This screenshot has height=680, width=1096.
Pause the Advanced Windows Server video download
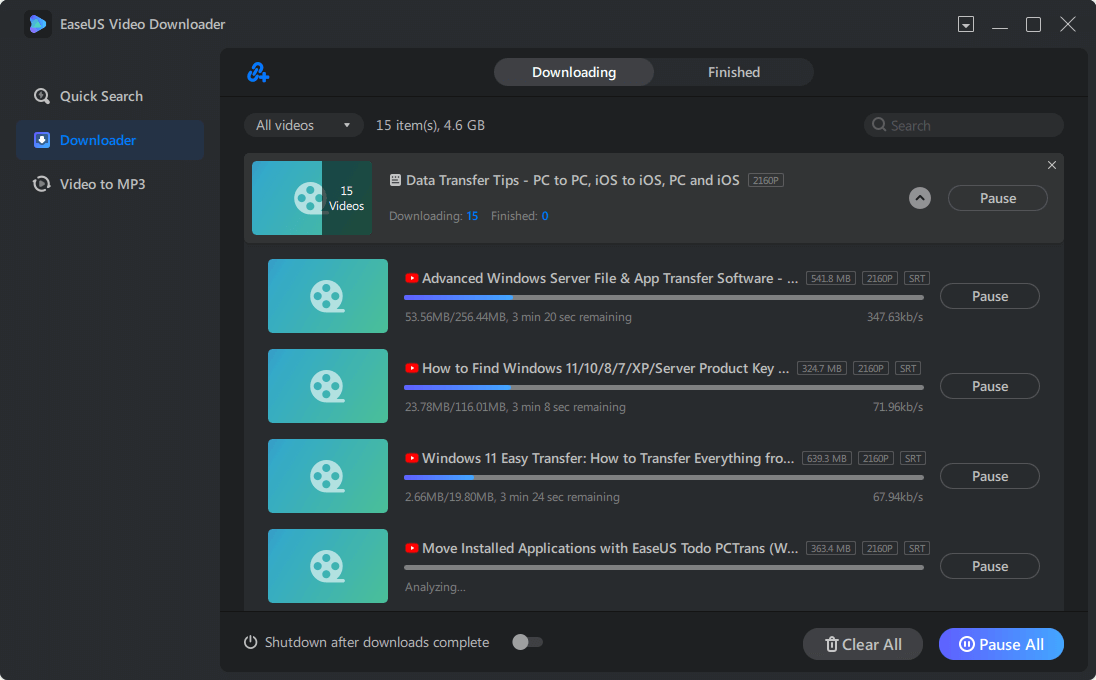(x=989, y=296)
